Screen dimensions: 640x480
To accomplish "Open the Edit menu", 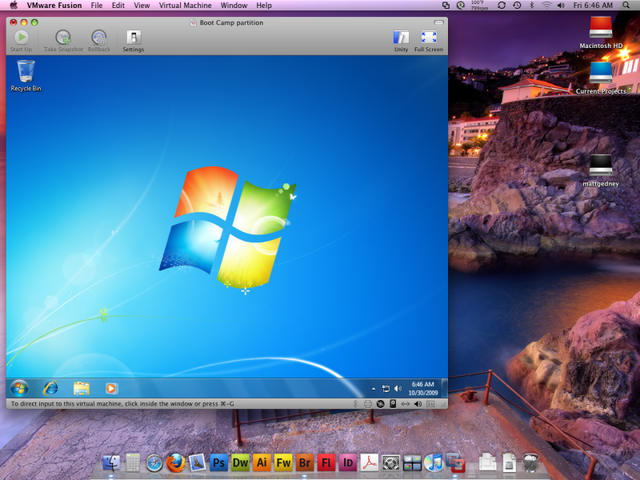I will [x=118, y=5].
